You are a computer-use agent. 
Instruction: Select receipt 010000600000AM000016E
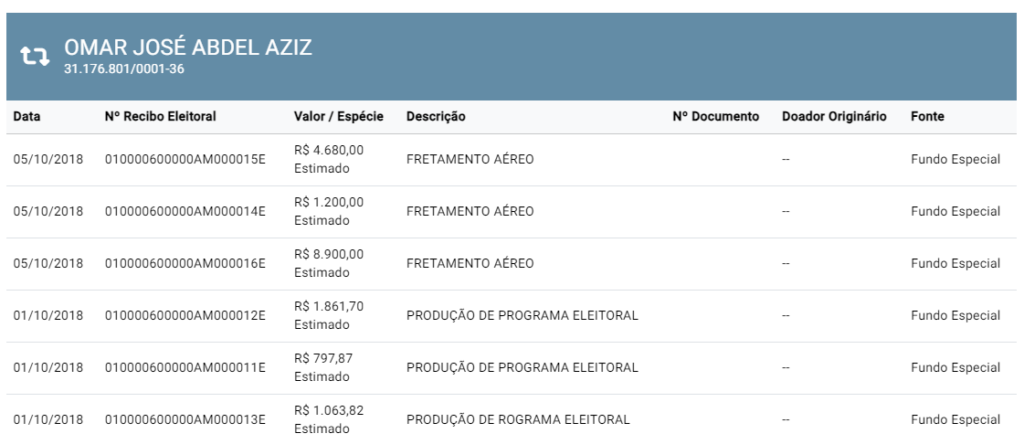click(185, 264)
